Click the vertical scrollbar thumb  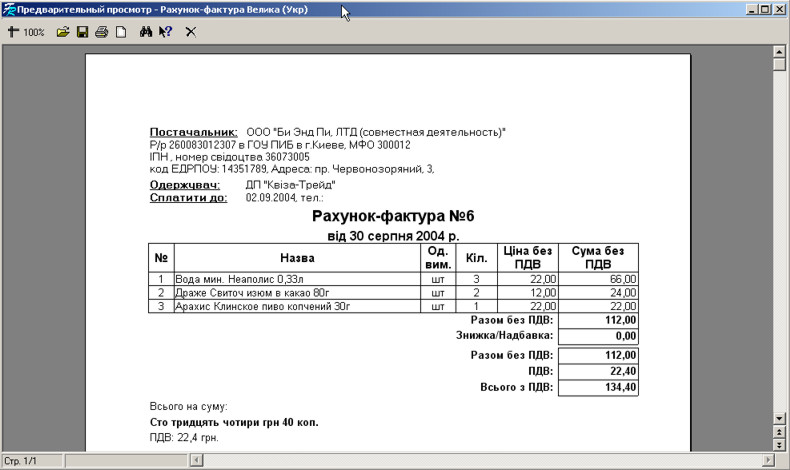click(780, 64)
